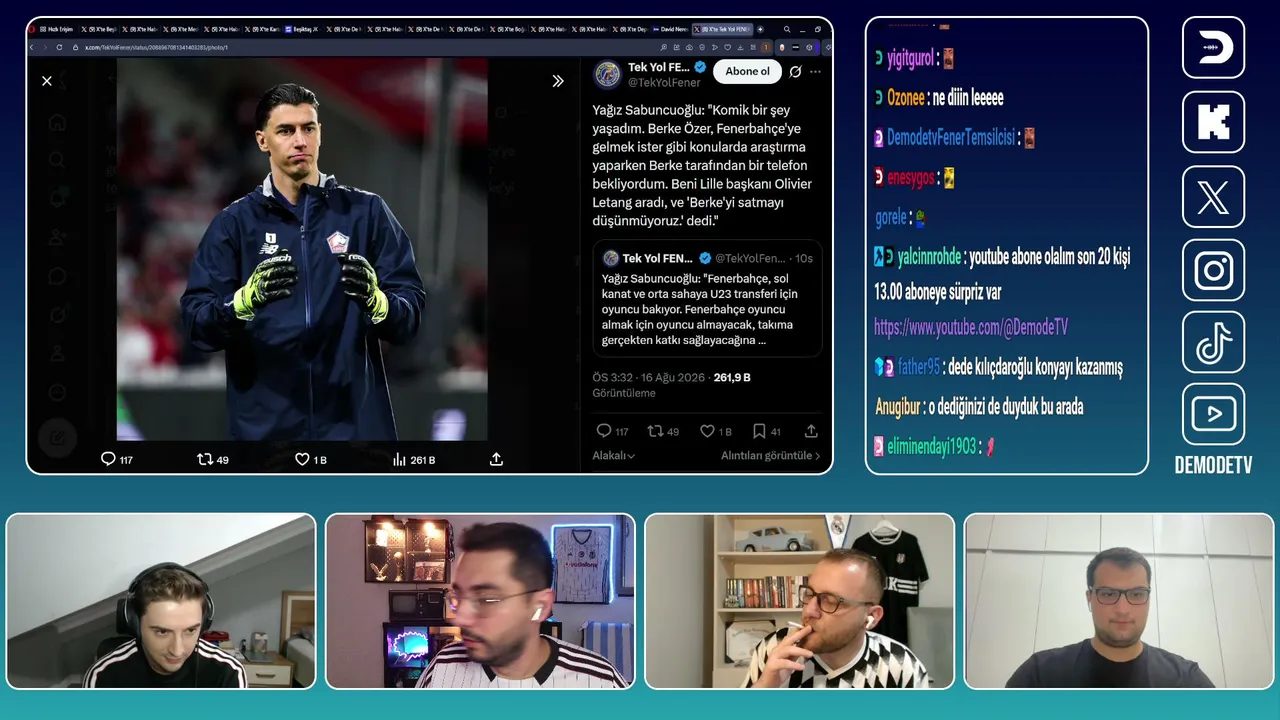Click the share icon in the tweet panel
The image size is (1280, 720).
pos(811,431)
